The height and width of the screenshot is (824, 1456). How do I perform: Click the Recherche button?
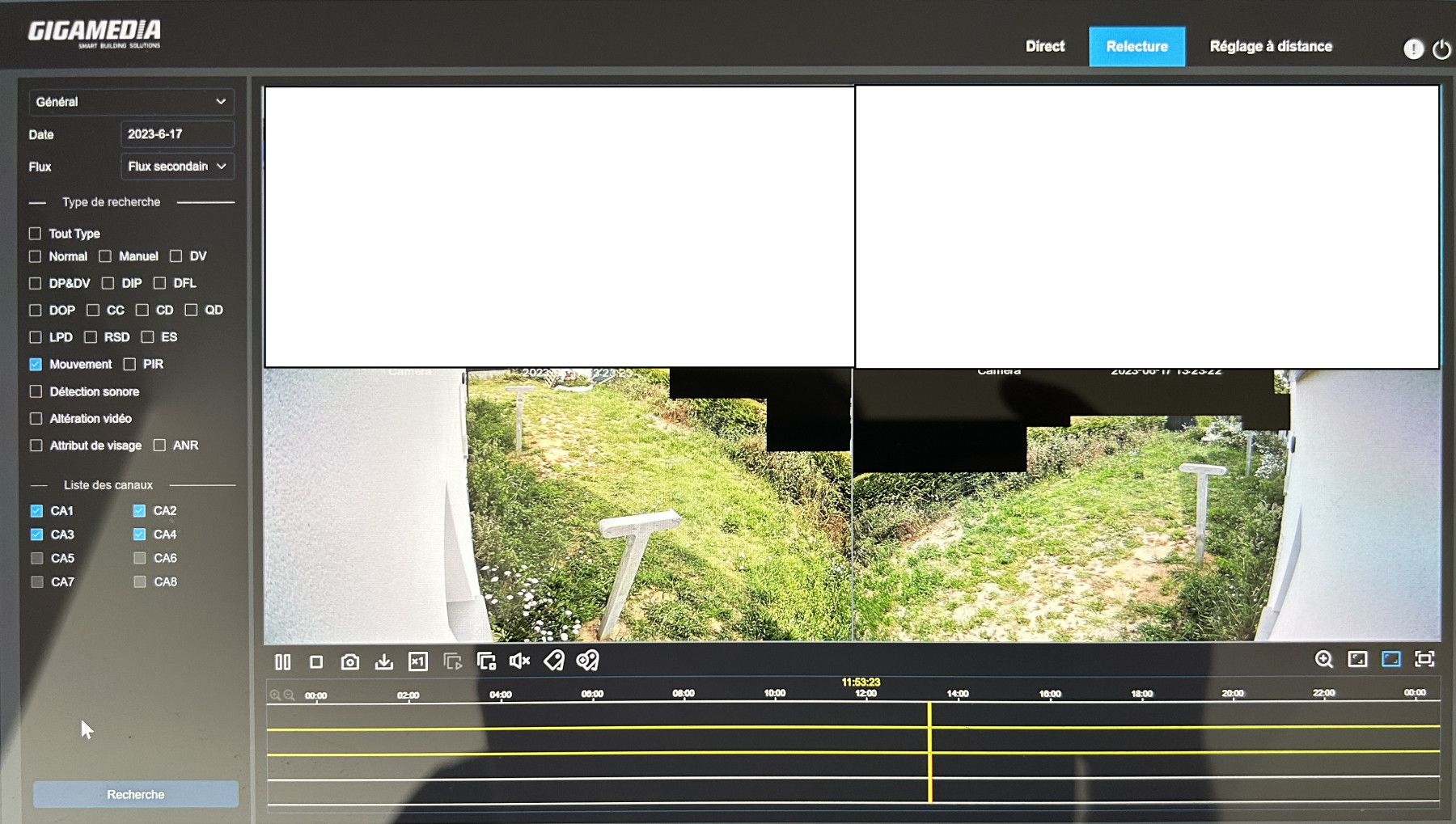[x=136, y=794]
